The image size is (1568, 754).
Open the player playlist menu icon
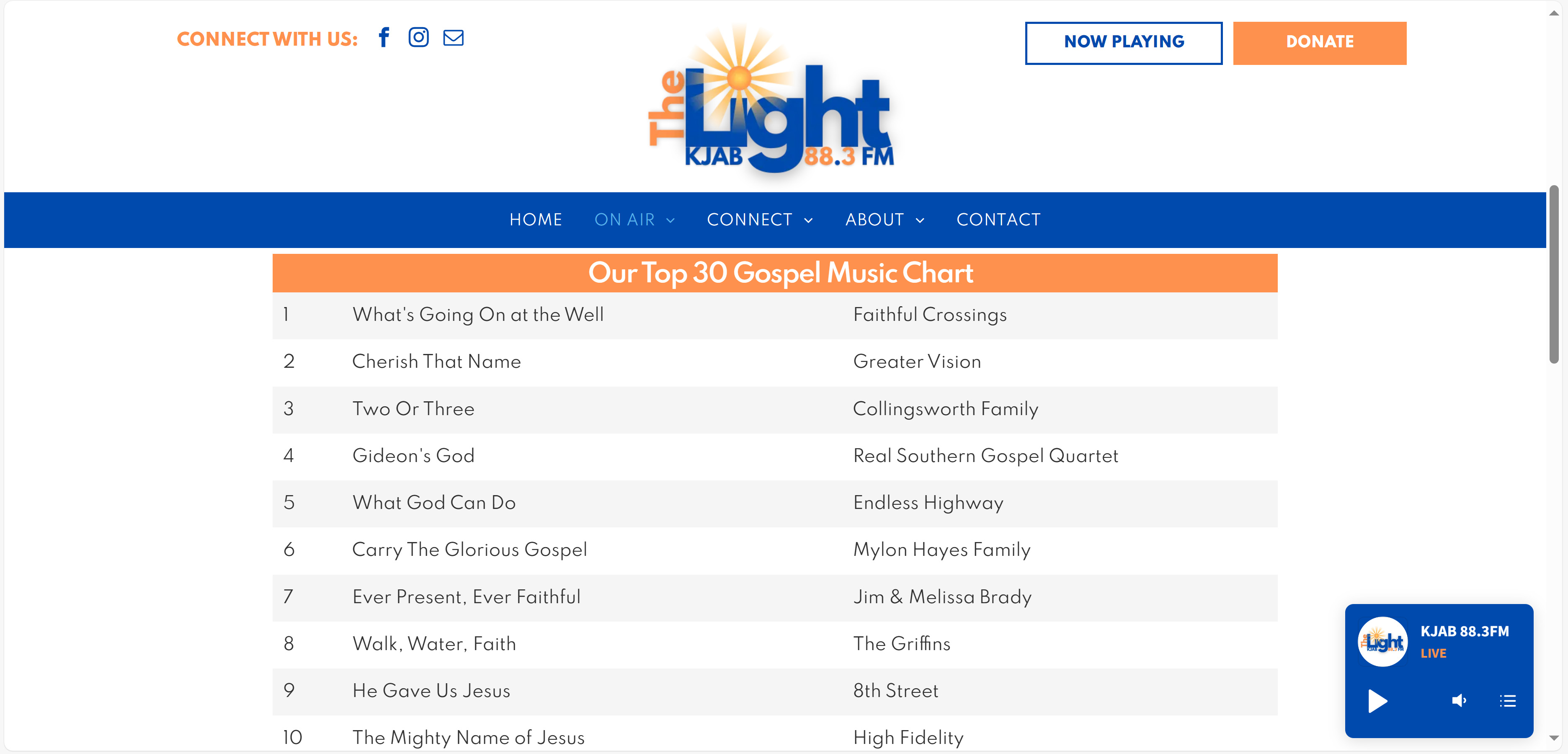pos(1507,700)
